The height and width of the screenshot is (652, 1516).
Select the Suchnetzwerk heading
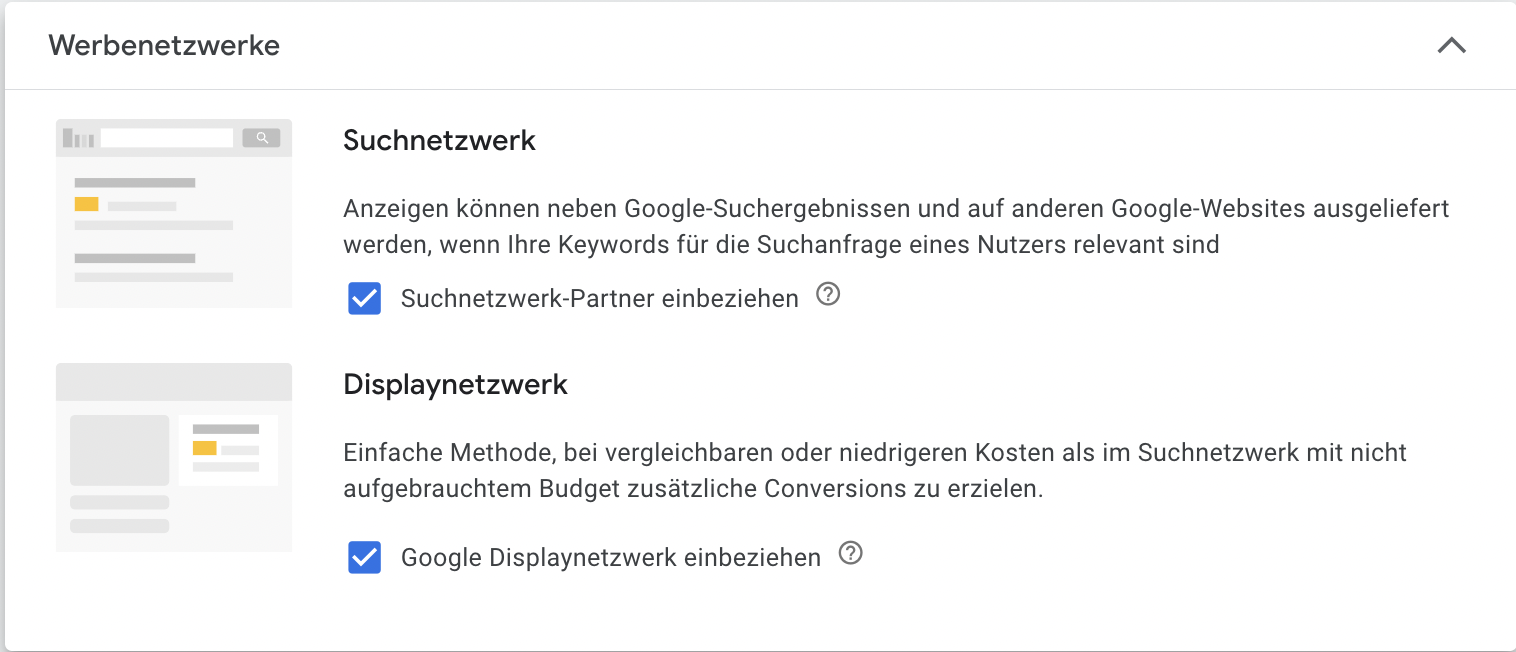pos(440,140)
